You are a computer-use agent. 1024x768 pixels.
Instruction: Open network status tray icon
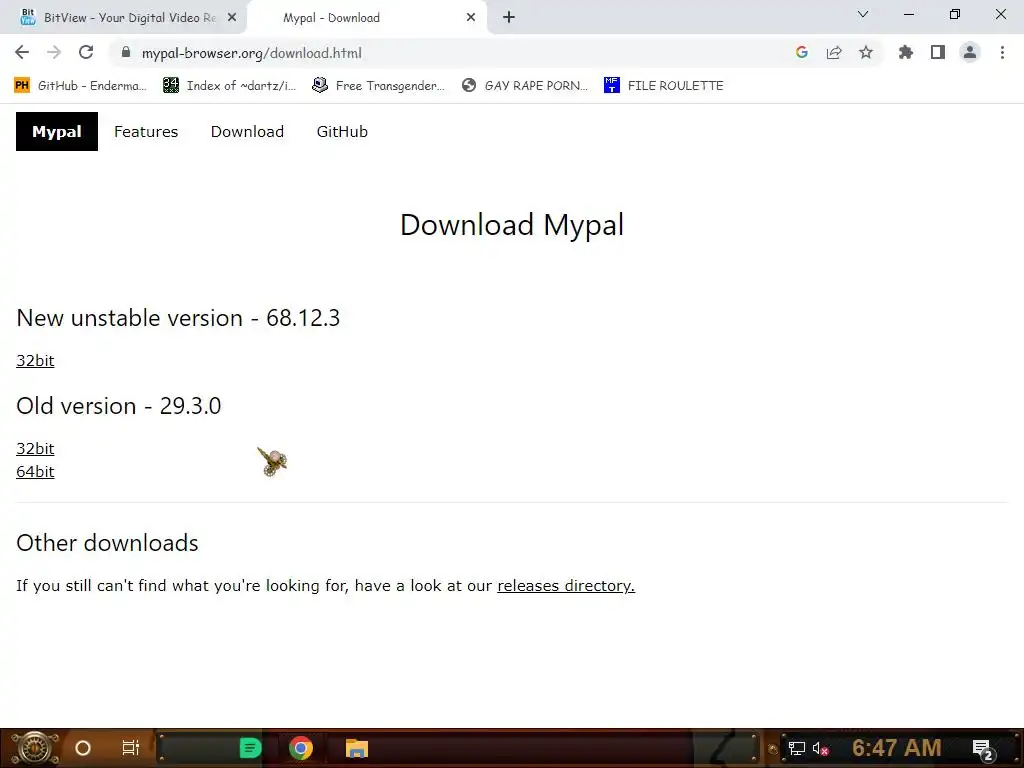pyautogui.click(x=796, y=748)
